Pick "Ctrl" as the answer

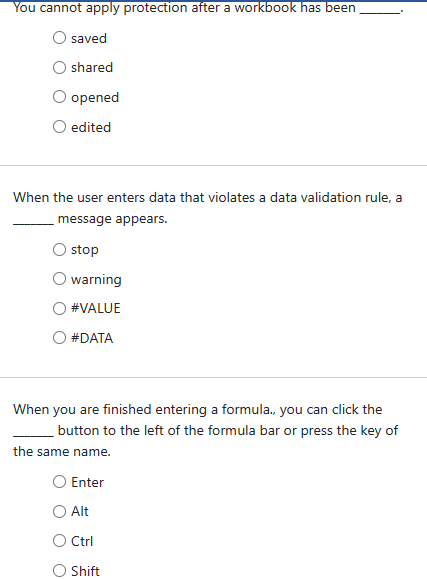pyautogui.click(x=59, y=541)
